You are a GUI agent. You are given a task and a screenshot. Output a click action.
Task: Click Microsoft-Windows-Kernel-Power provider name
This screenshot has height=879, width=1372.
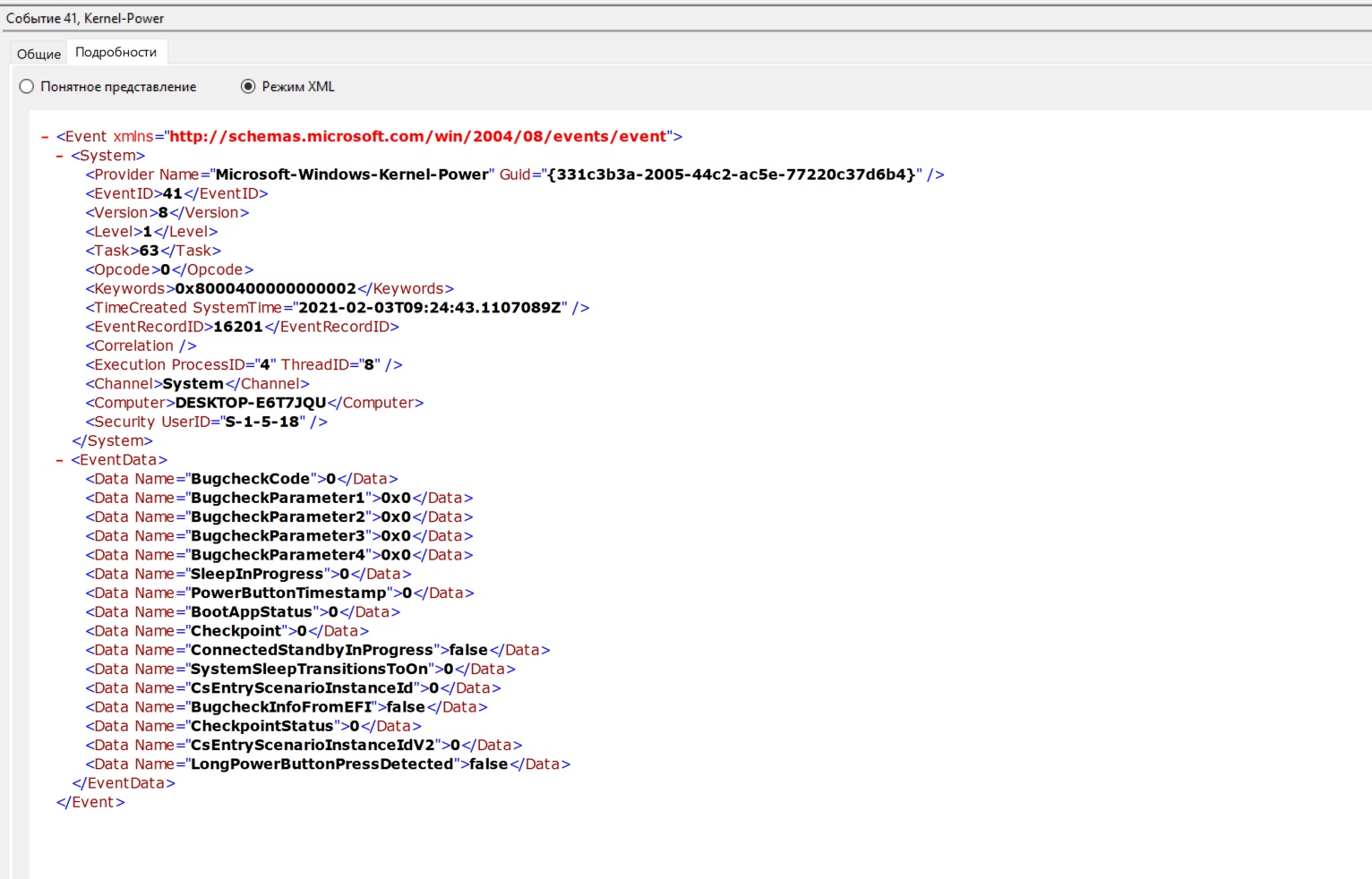coord(352,175)
